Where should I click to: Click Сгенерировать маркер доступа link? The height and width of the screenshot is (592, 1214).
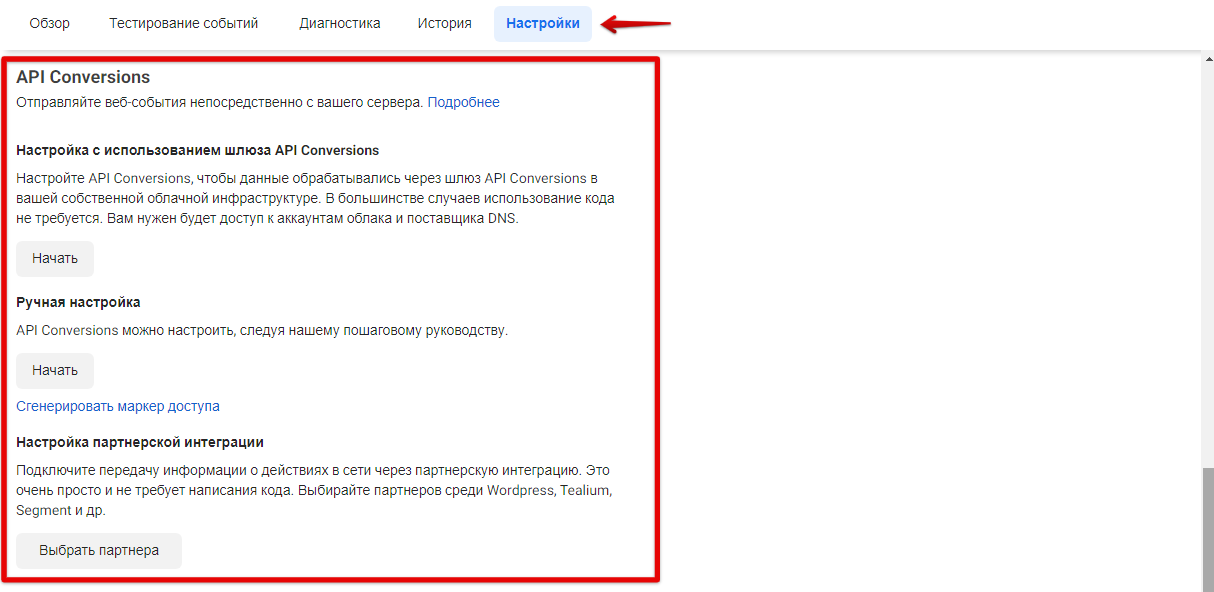pos(118,406)
